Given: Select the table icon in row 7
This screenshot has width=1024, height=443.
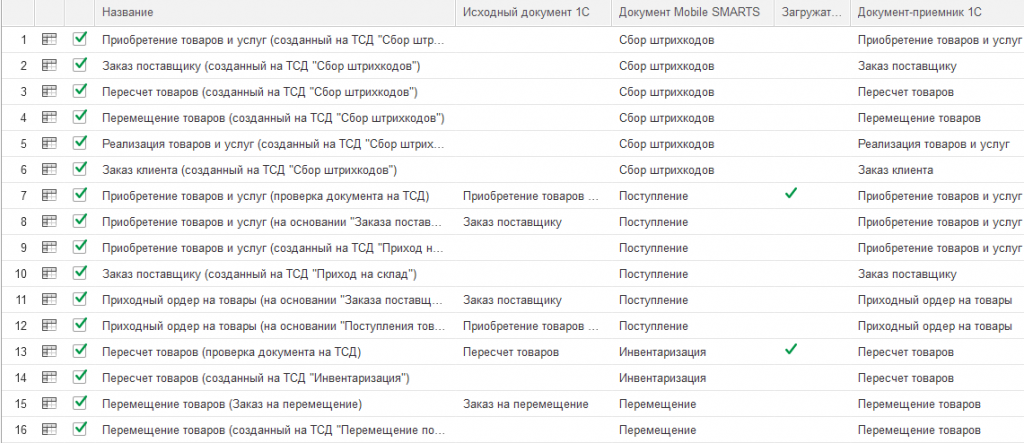Looking at the screenshot, I should pyautogui.click(x=49, y=195).
